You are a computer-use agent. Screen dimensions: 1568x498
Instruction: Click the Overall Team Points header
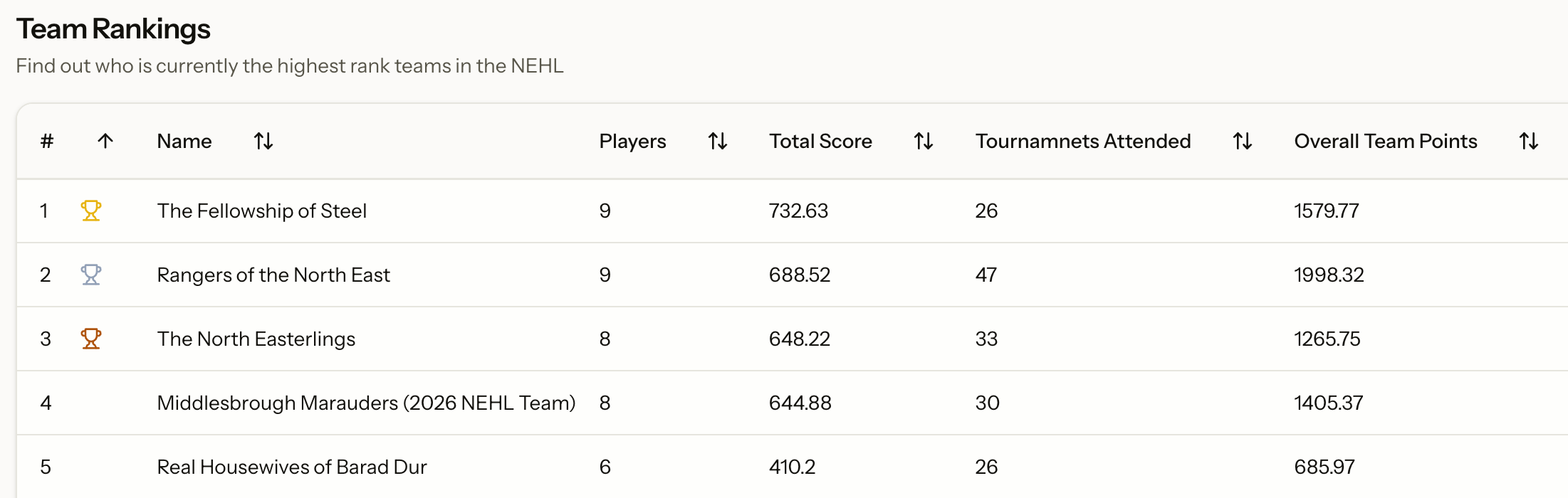(1385, 141)
